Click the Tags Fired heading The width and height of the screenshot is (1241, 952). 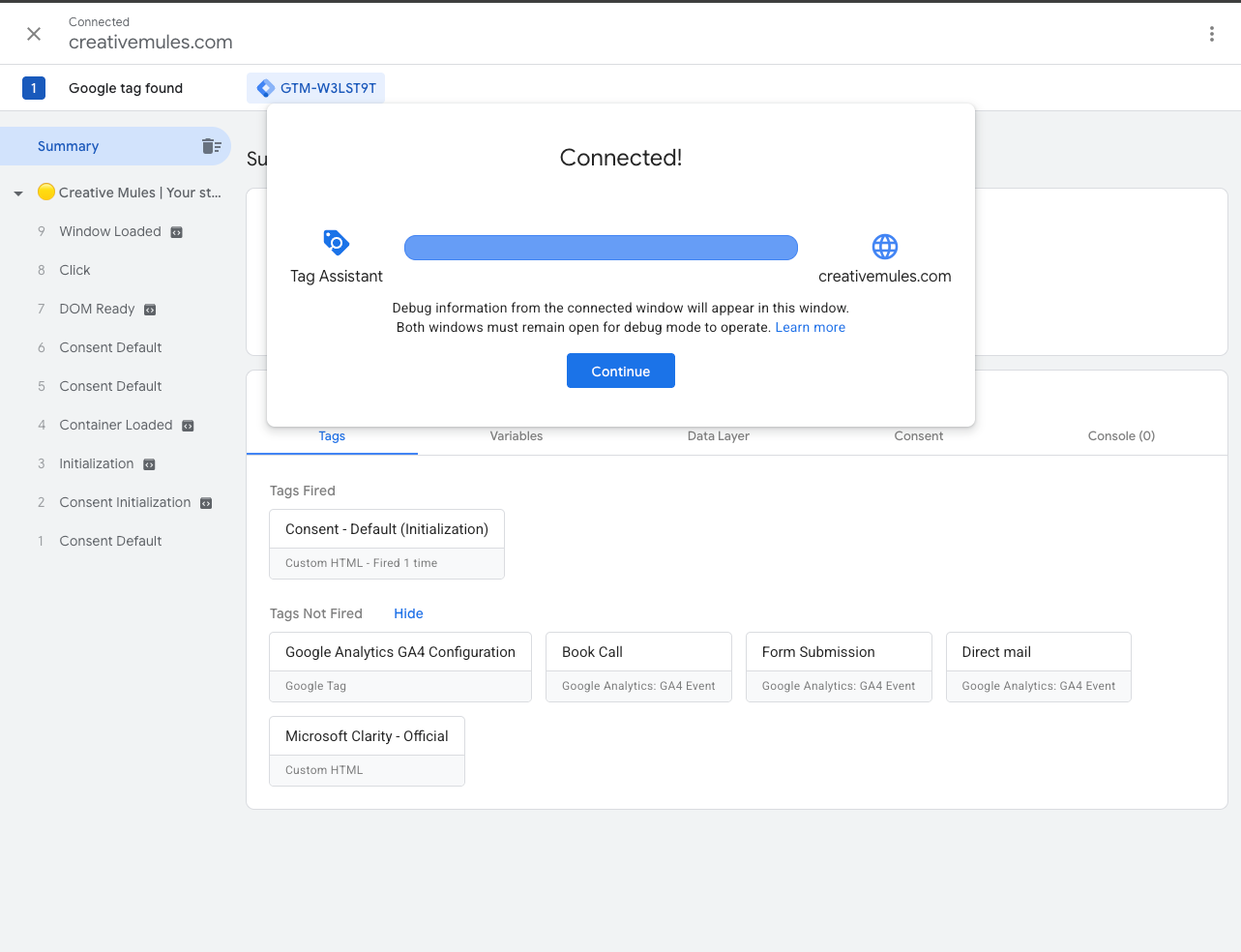(303, 491)
